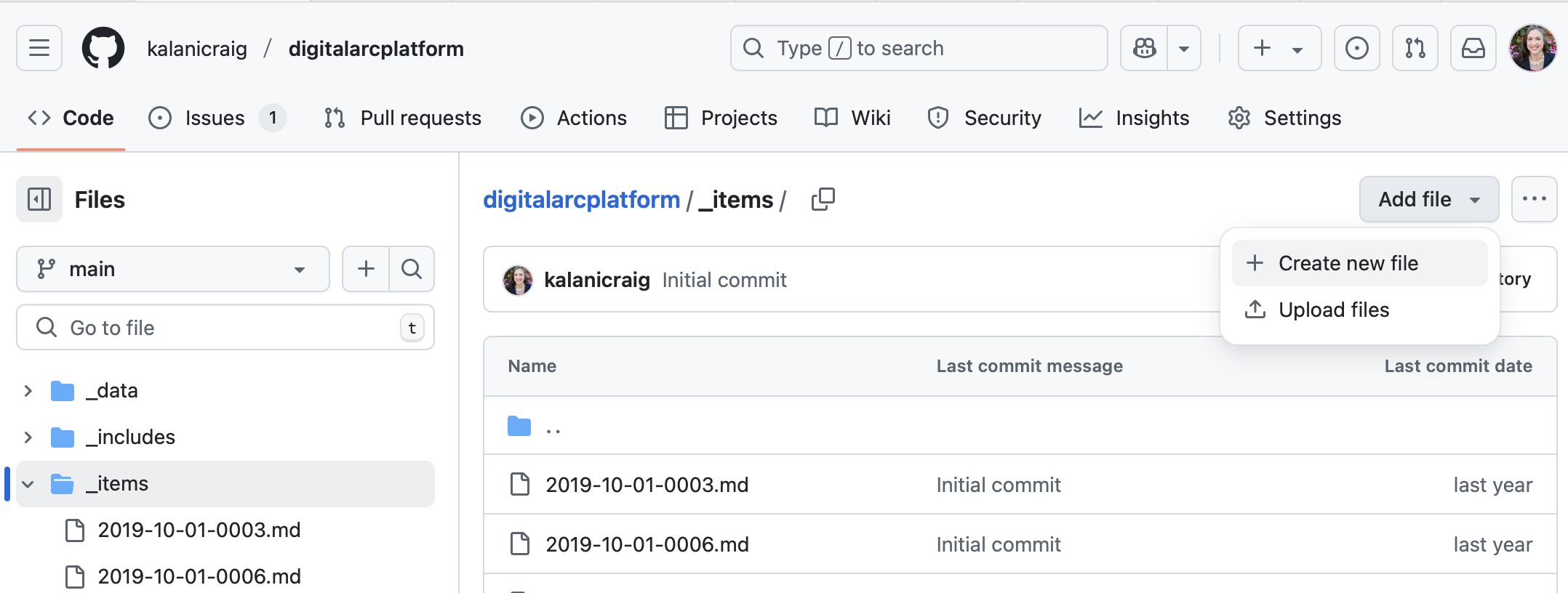
Task: Open the Pull requests tab
Action: coord(403,118)
